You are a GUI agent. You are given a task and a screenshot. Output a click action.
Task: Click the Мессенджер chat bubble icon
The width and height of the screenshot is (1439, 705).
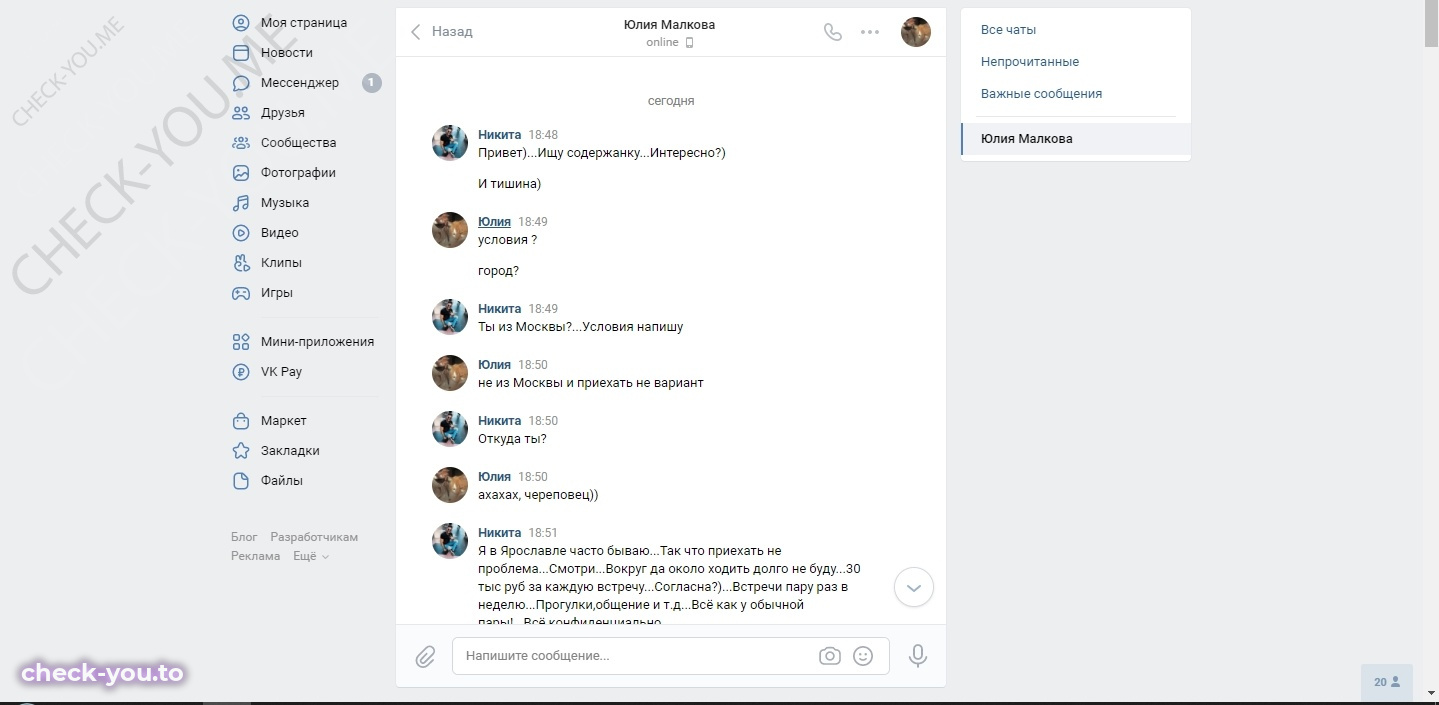[x=240, y=82]
